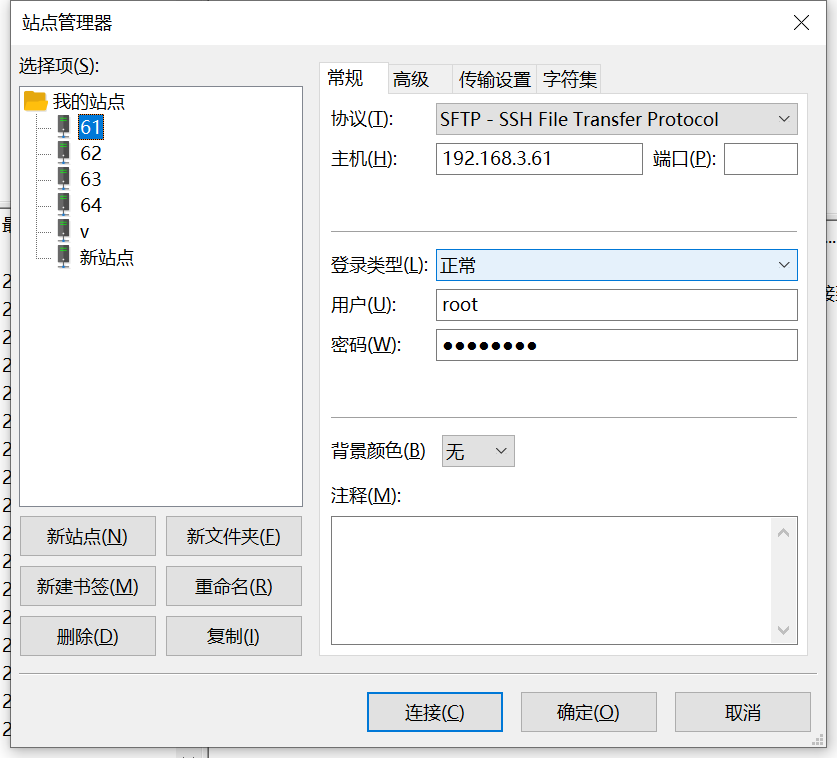Select site 61 in the tree
This screenshot has height=758, width=837.
pyautogui.click(x=91, y=127)
